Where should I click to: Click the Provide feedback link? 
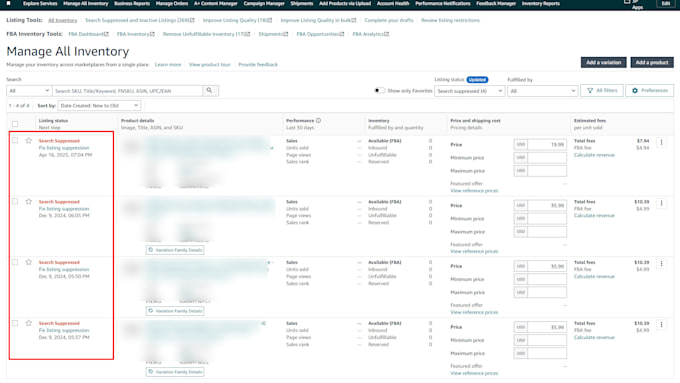tap(258, 65)
